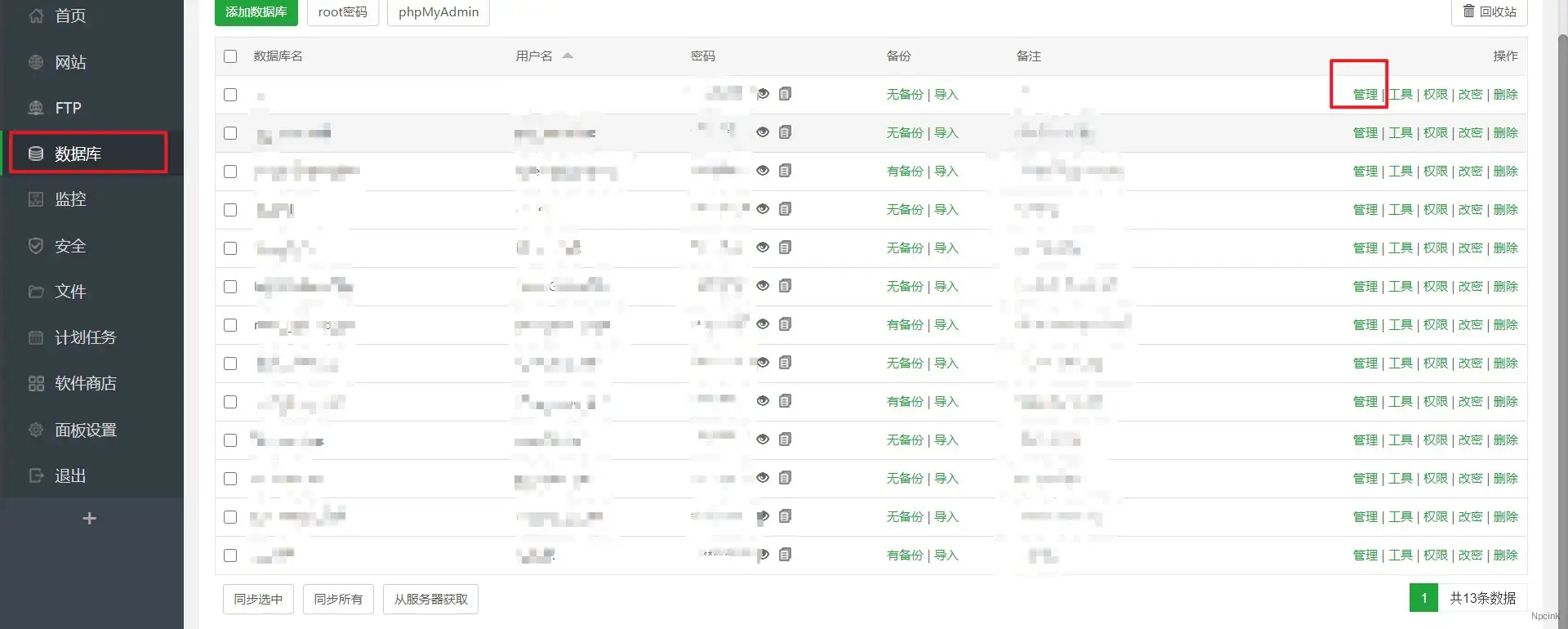Check the twelfth database row checkbox

230,517
